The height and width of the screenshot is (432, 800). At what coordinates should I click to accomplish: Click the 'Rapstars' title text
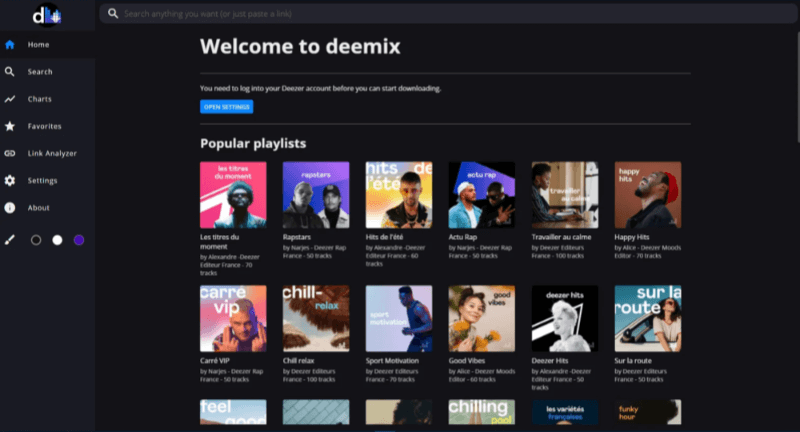point(296,237)
